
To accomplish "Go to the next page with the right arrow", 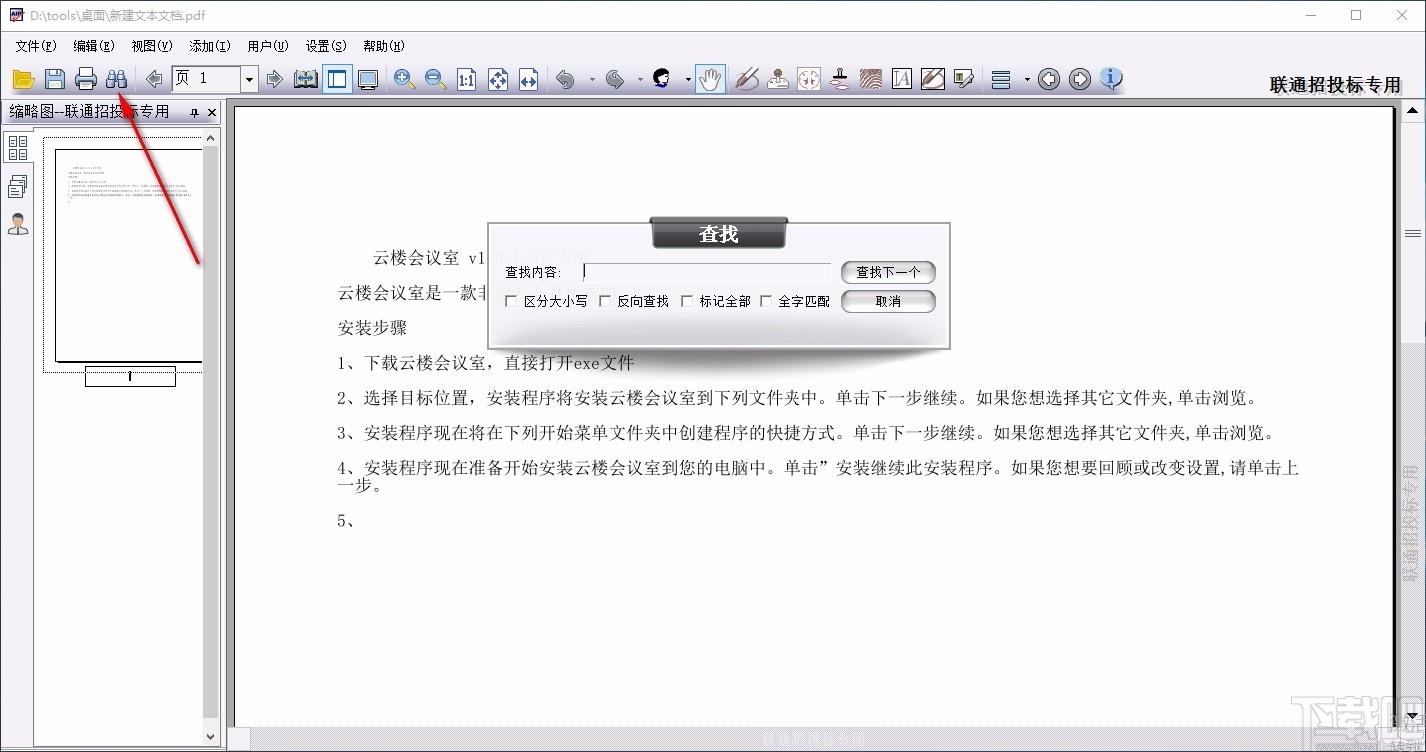I will pos(275,79).
